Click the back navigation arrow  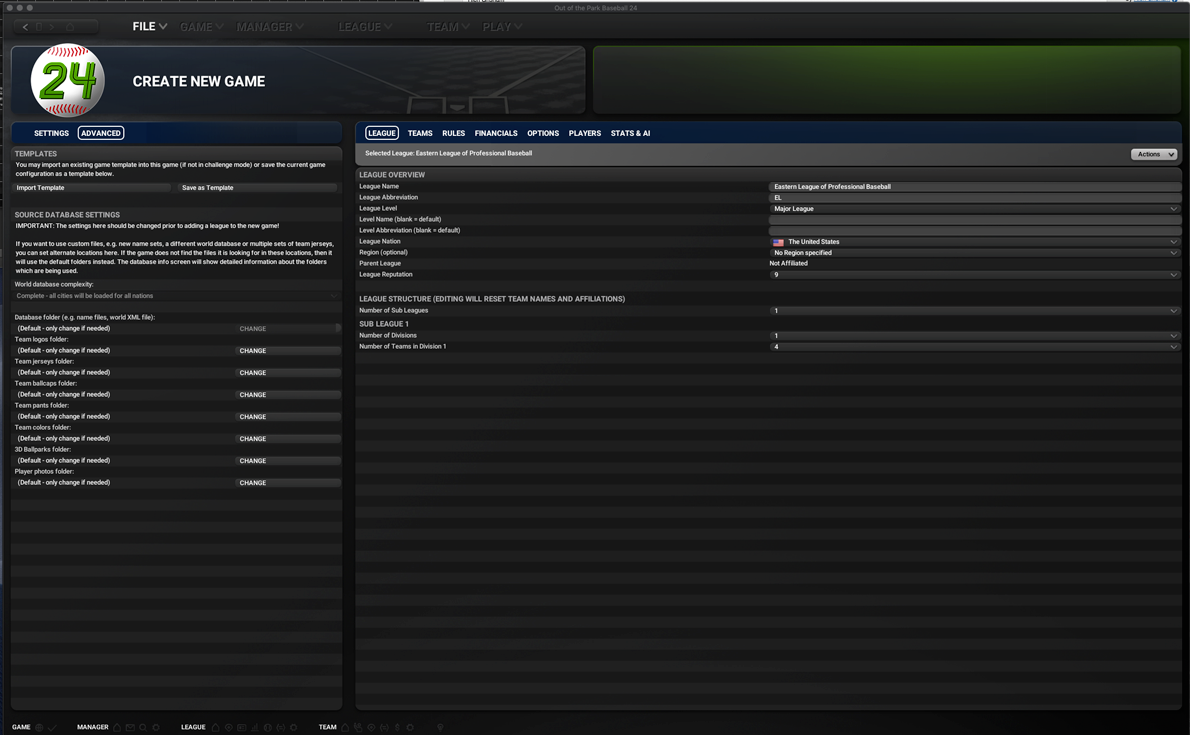point(25,27)
